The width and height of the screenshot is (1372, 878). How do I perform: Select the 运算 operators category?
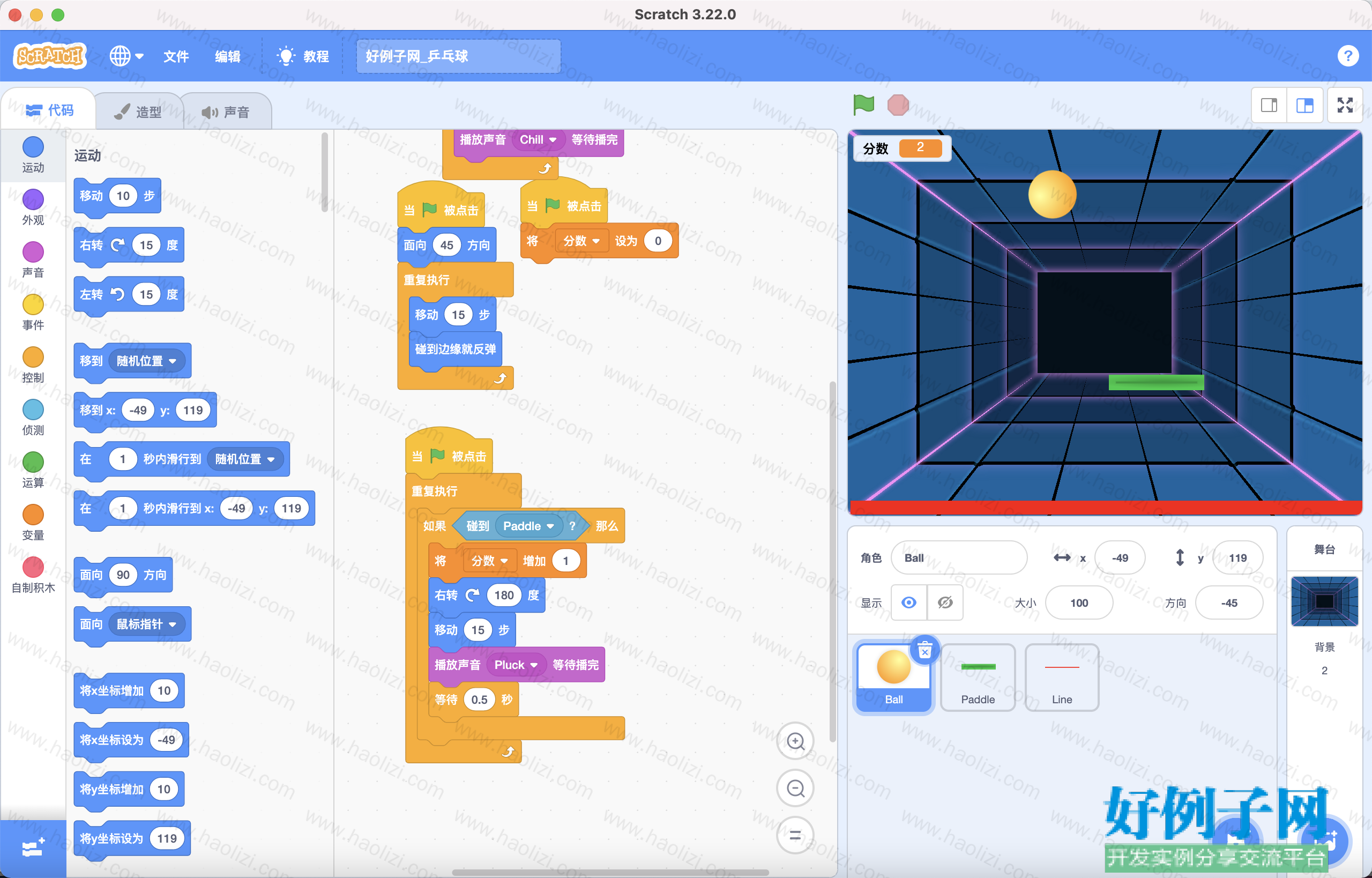33,471
